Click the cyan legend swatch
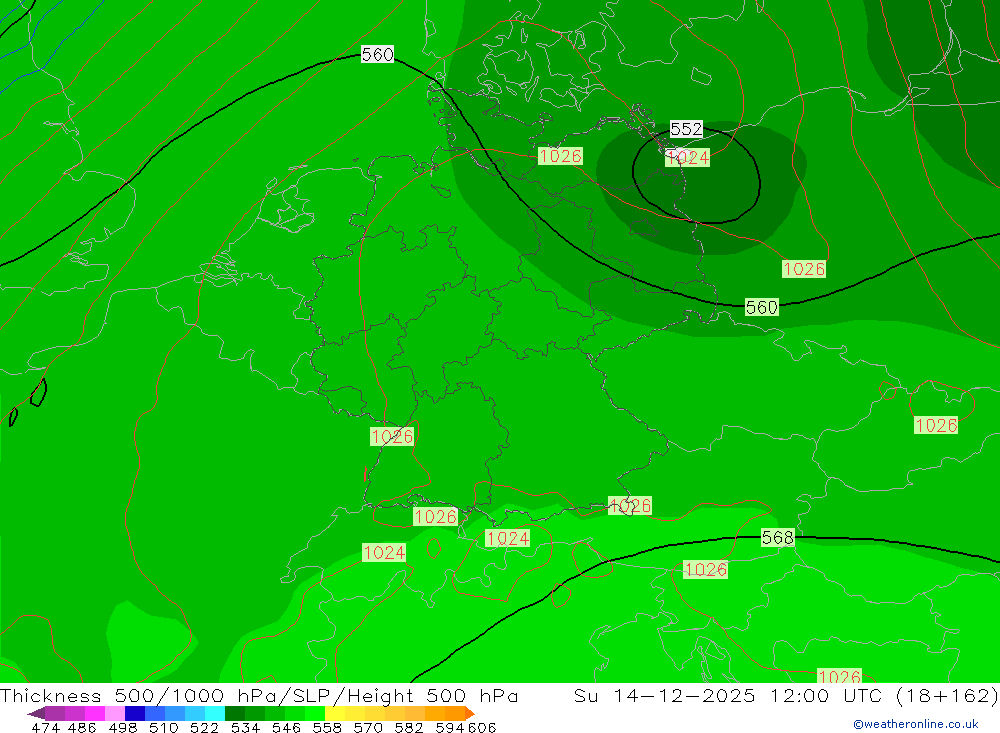Image resolution: width=1000 pixels, height=733 pixels. click(215, 713)
